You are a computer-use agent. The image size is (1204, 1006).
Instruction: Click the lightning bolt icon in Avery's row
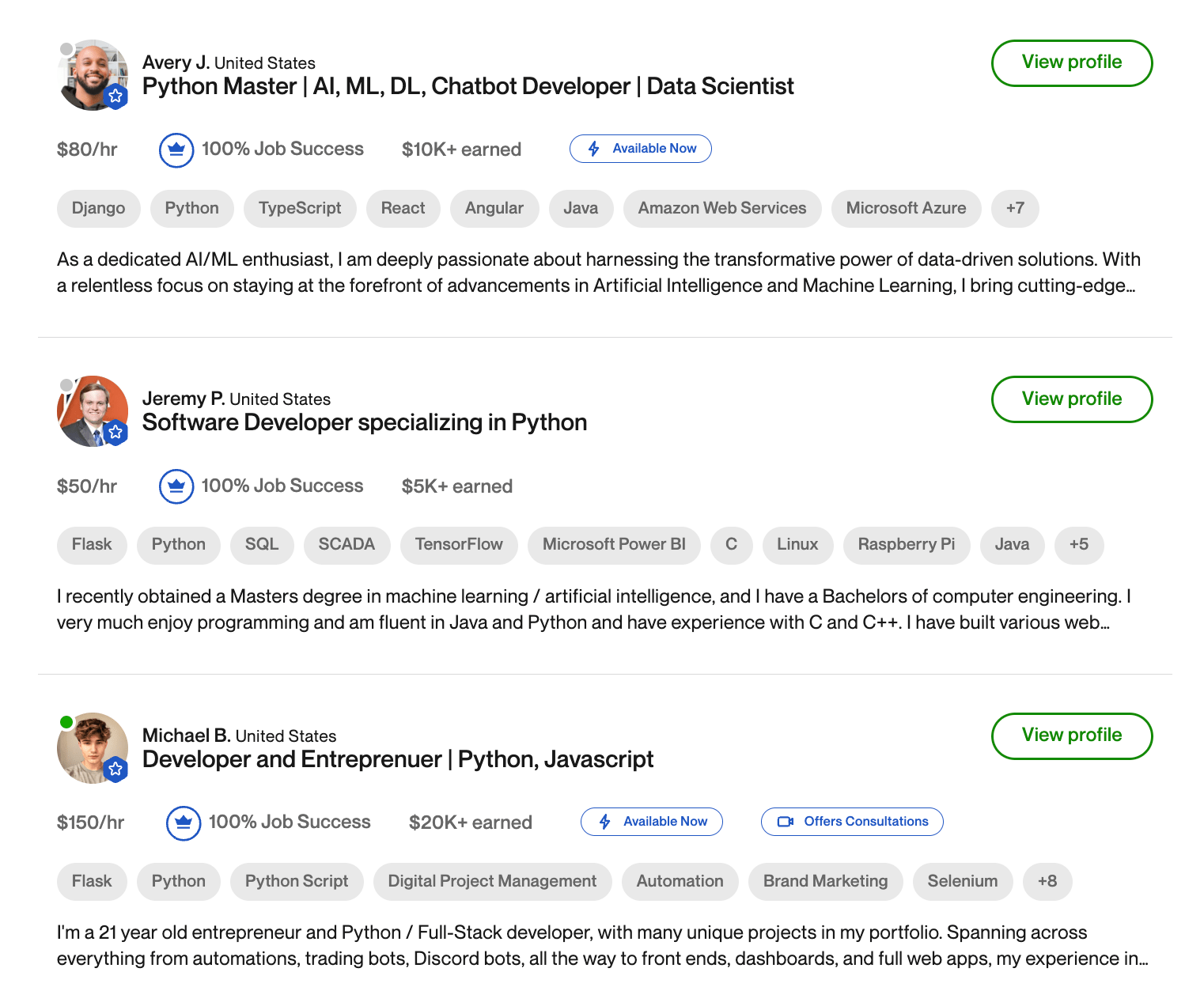pyautogui.click(x=594, y=149)
